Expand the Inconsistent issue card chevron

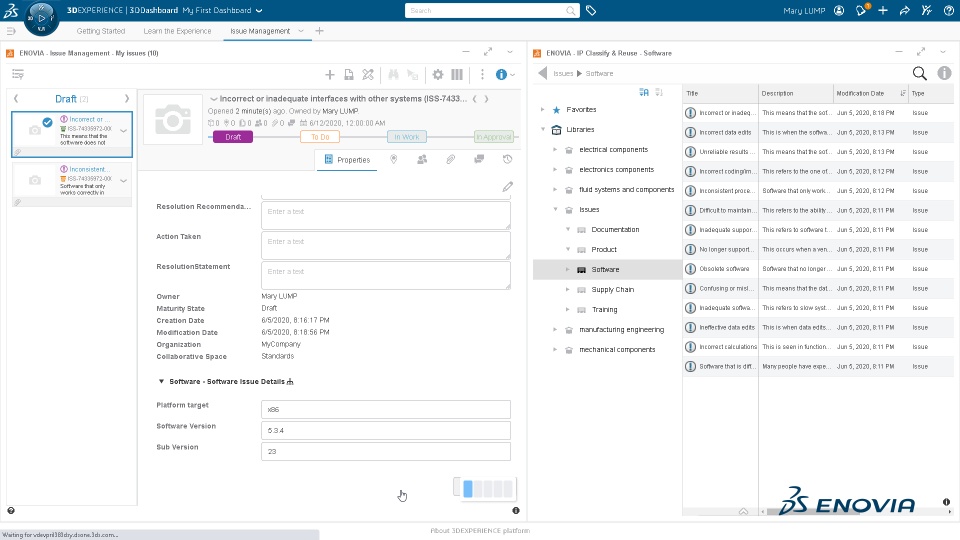124,181
